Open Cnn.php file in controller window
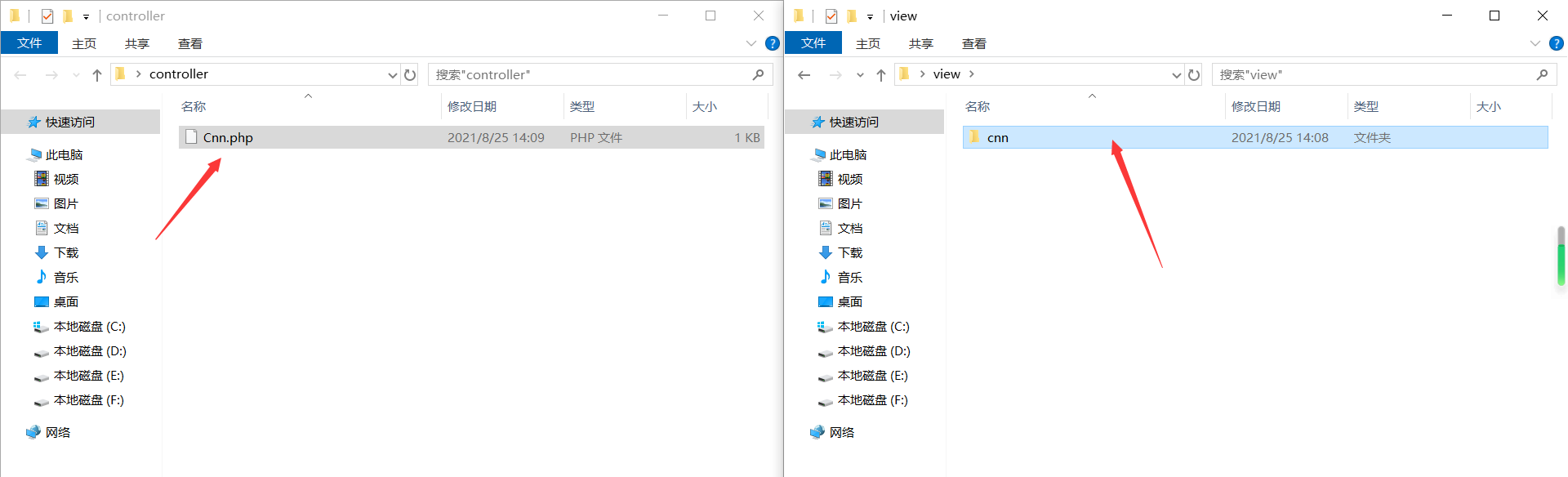 pos(471,137)
